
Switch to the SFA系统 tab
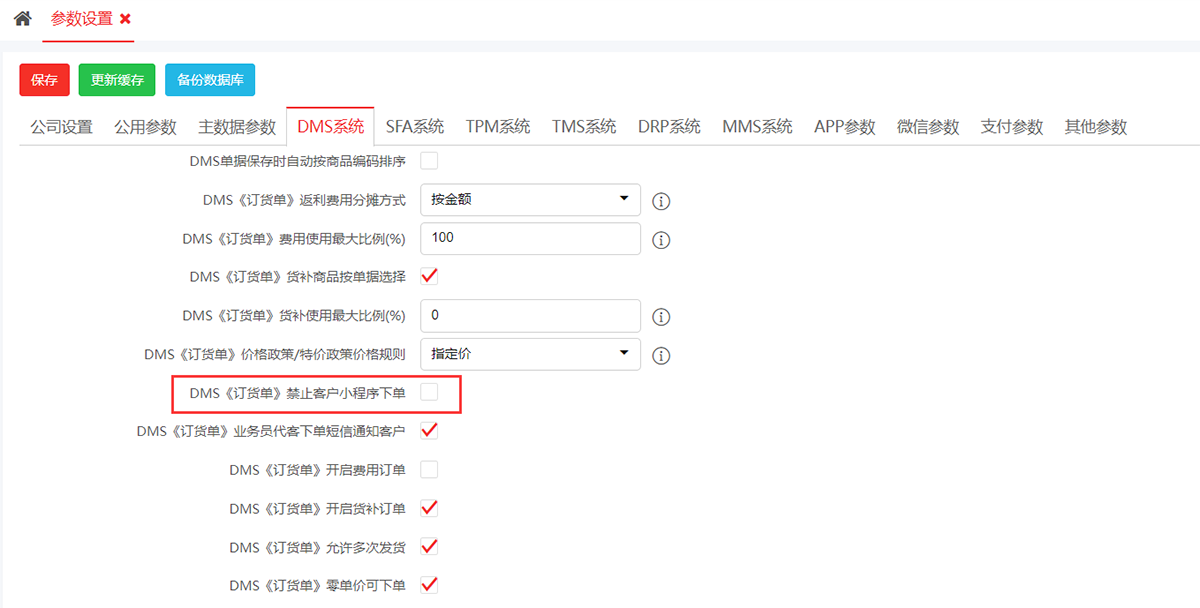[414, 127]
